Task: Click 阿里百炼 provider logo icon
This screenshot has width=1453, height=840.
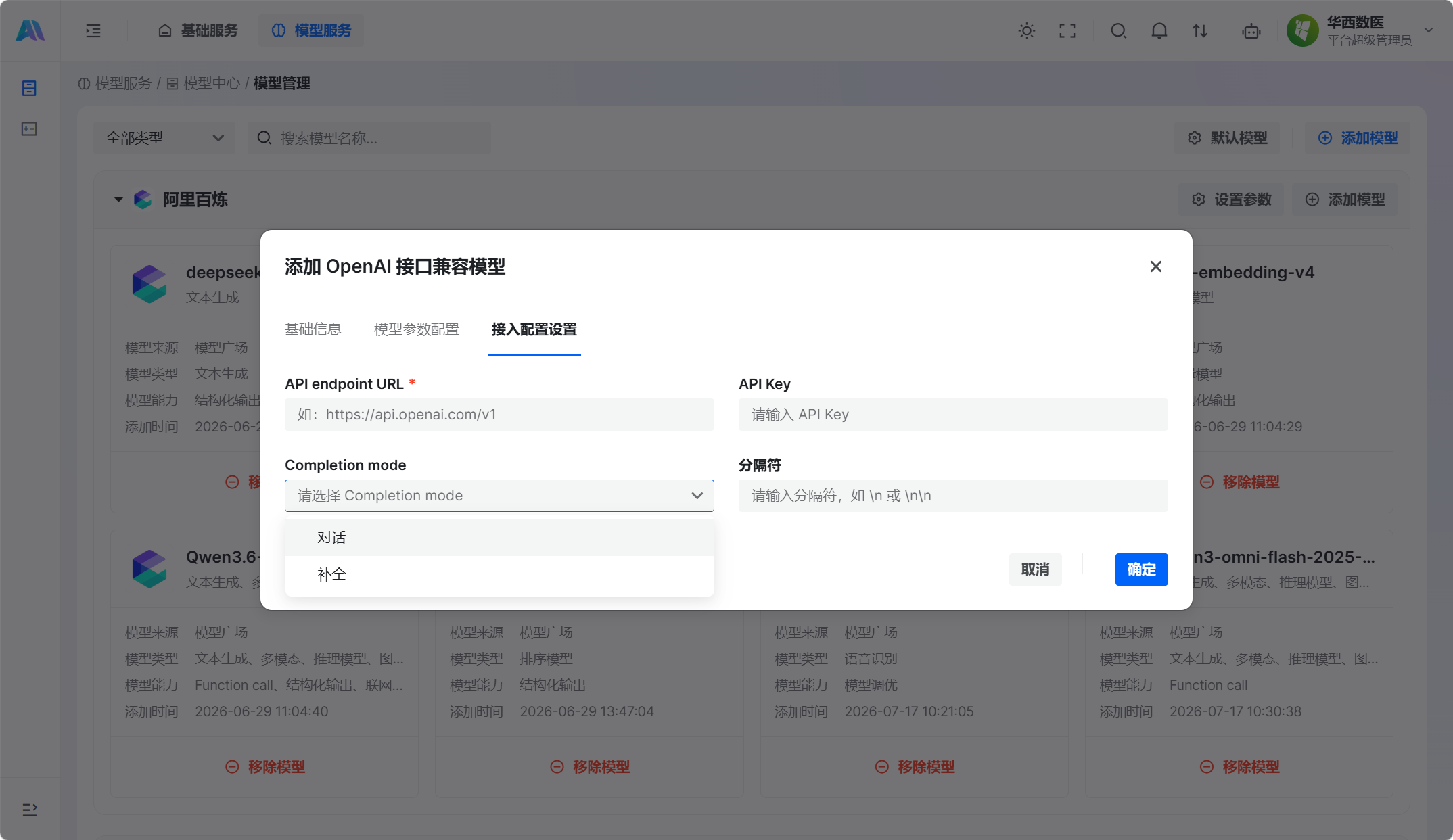Action: [x=143, y=200]
